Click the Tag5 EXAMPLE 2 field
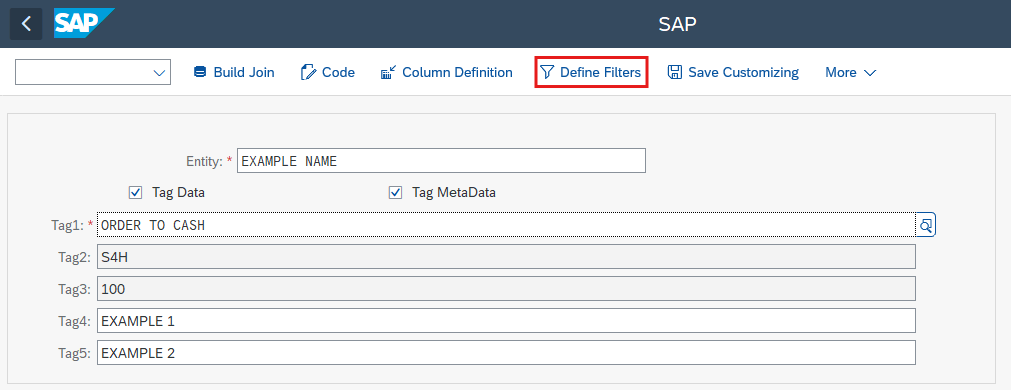Image resolution: width=1011 pixels, height=390 pixels. click(x=506, y=353)
